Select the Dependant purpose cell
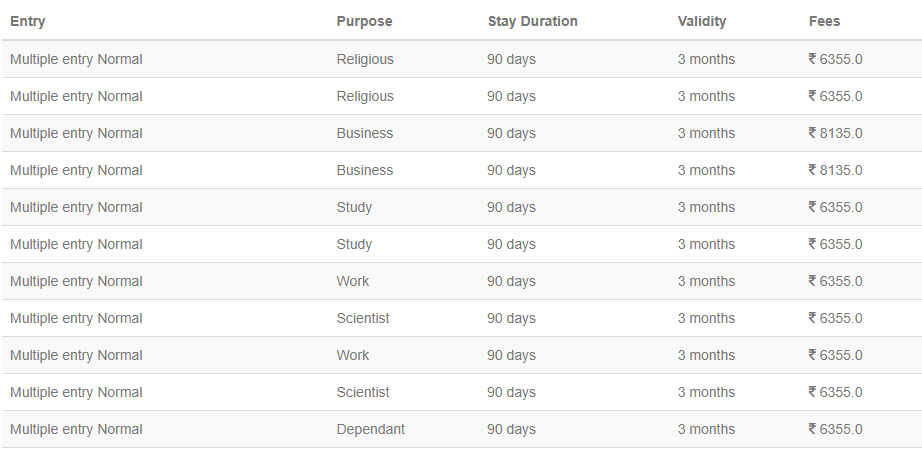Screen dimensions: 922x450 (370, 429)
